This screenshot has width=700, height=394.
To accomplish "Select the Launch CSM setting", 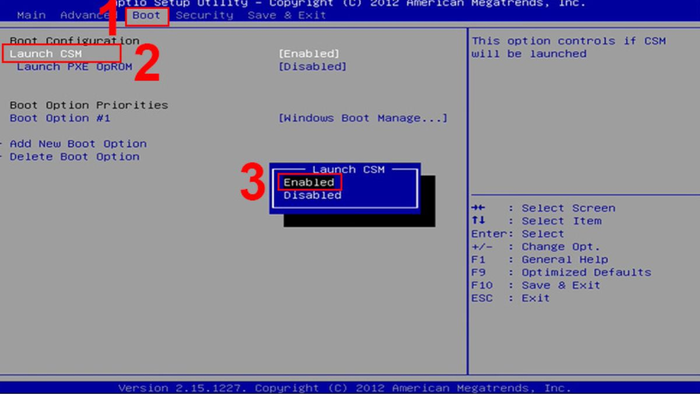I will (x=46, y=54).
